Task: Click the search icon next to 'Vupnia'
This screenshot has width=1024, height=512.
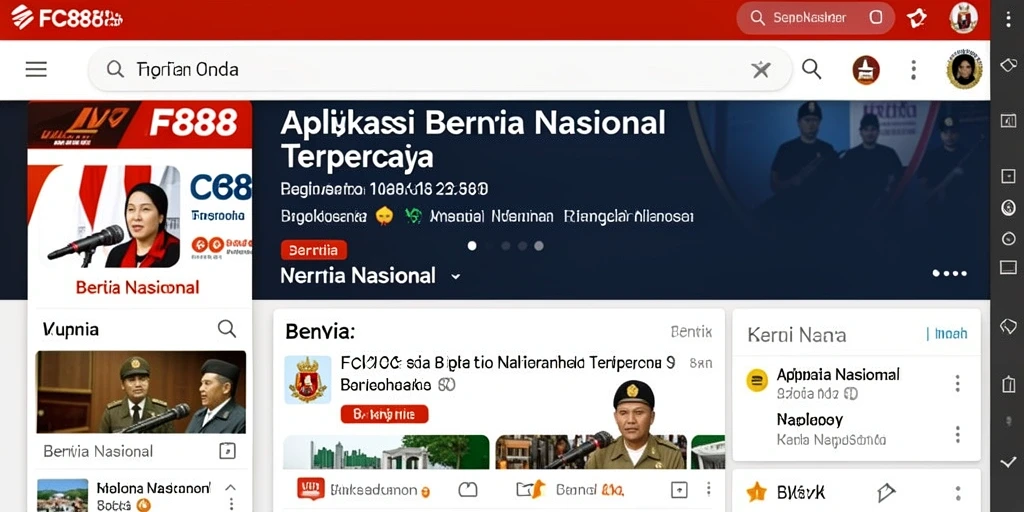Action: click(x=227, y=328)
